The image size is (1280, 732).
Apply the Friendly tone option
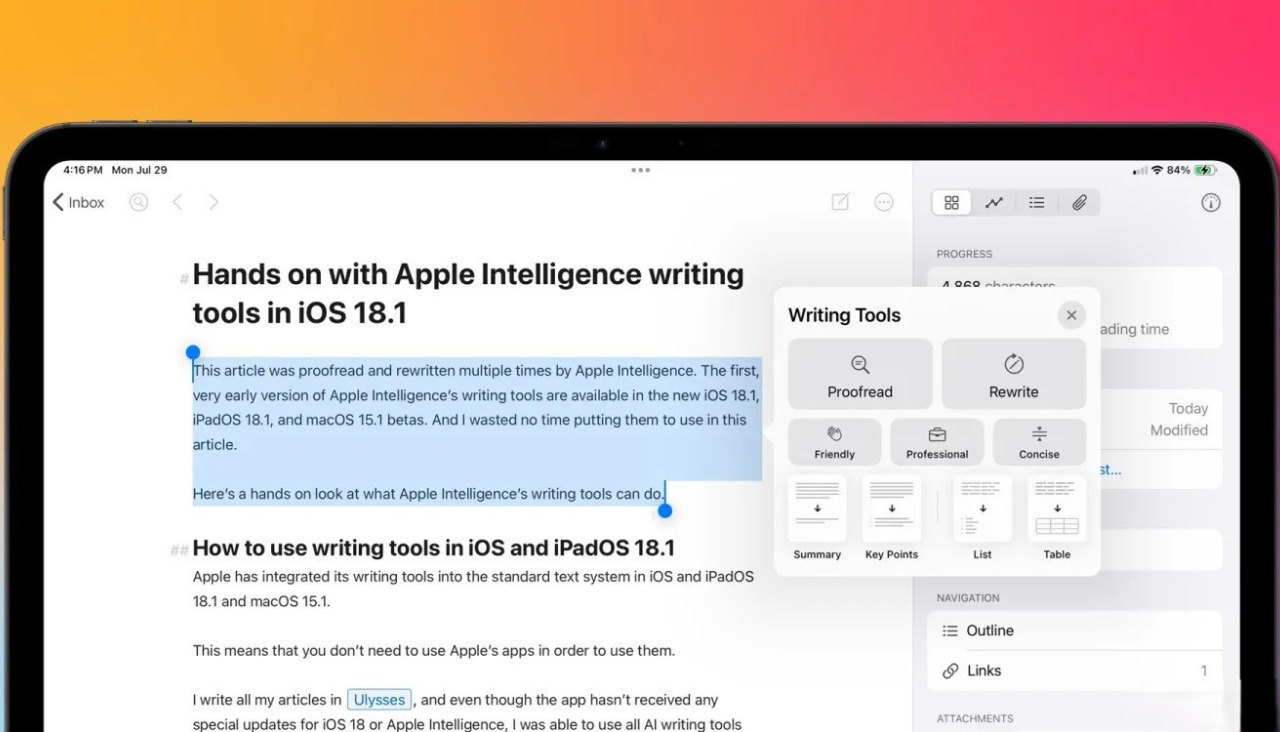pyautogui.click(x=834, y=442)
